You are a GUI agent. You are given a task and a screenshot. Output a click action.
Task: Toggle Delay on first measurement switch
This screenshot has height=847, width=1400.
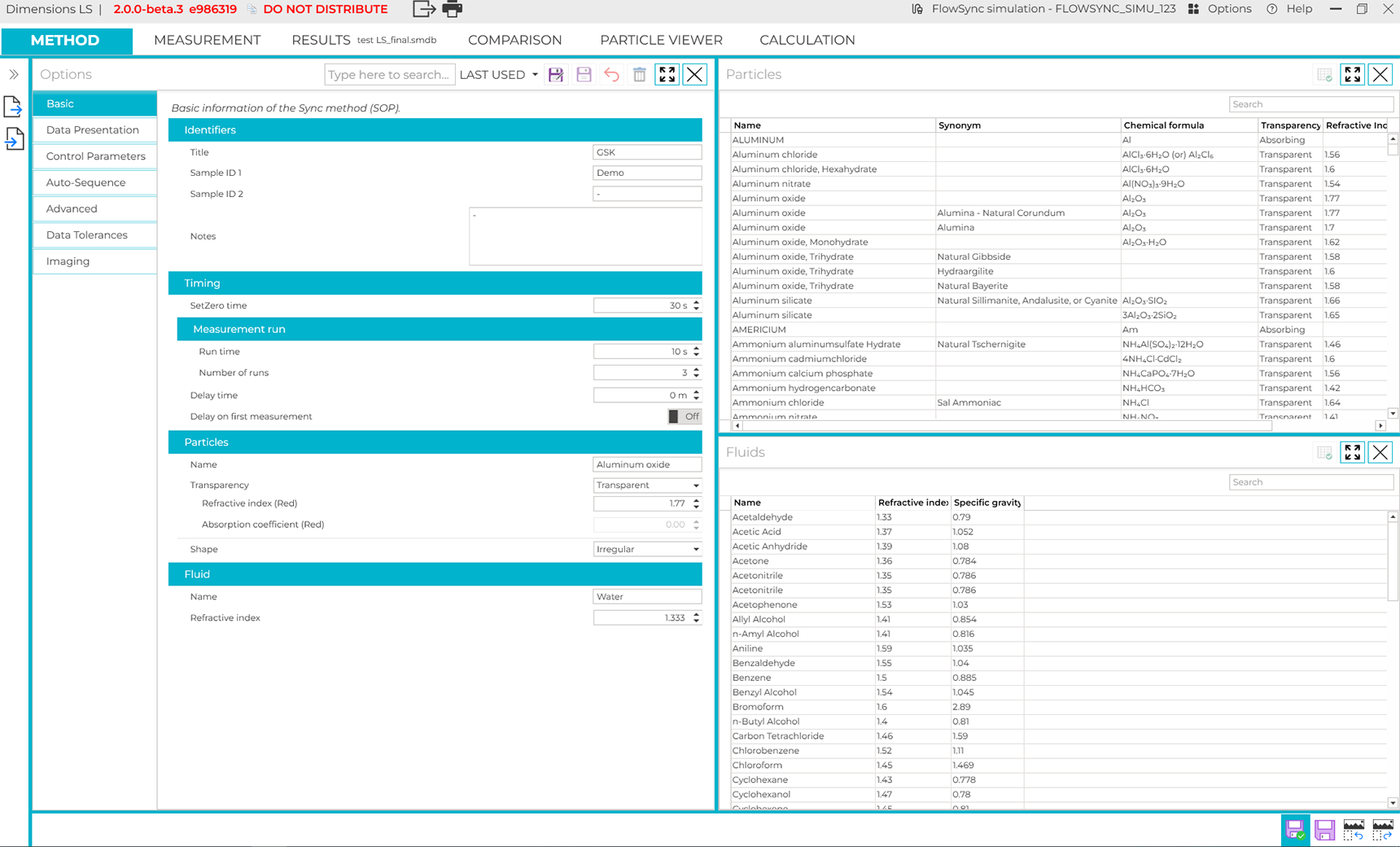(685, 416)
